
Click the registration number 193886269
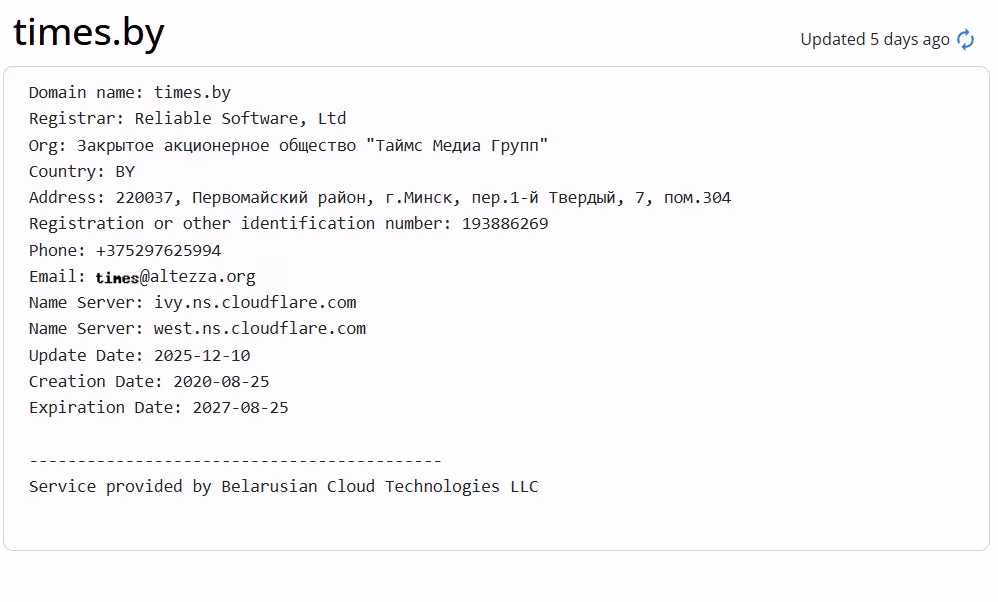[x=505, y=224]
